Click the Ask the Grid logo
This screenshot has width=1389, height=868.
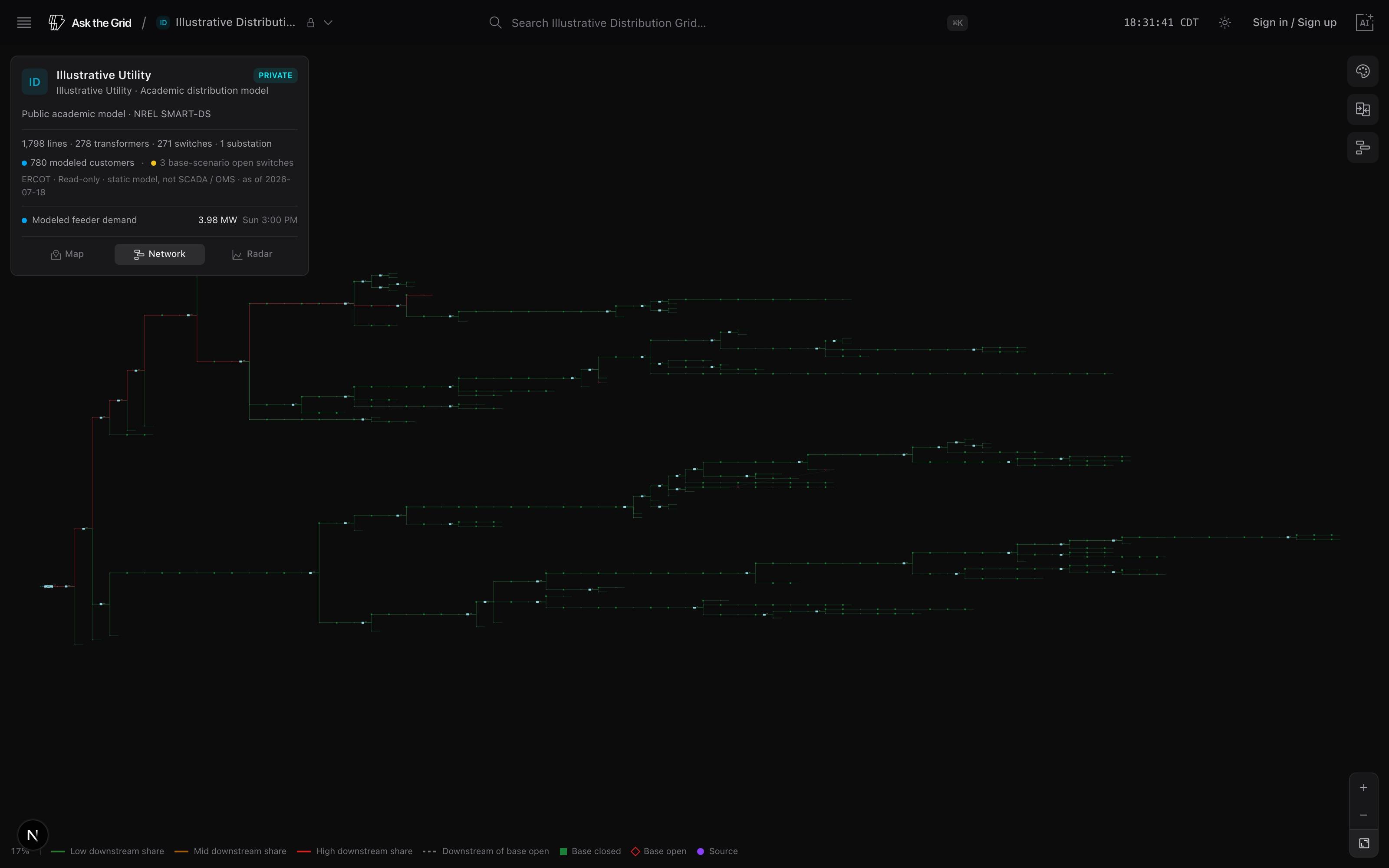coord(90,23)
